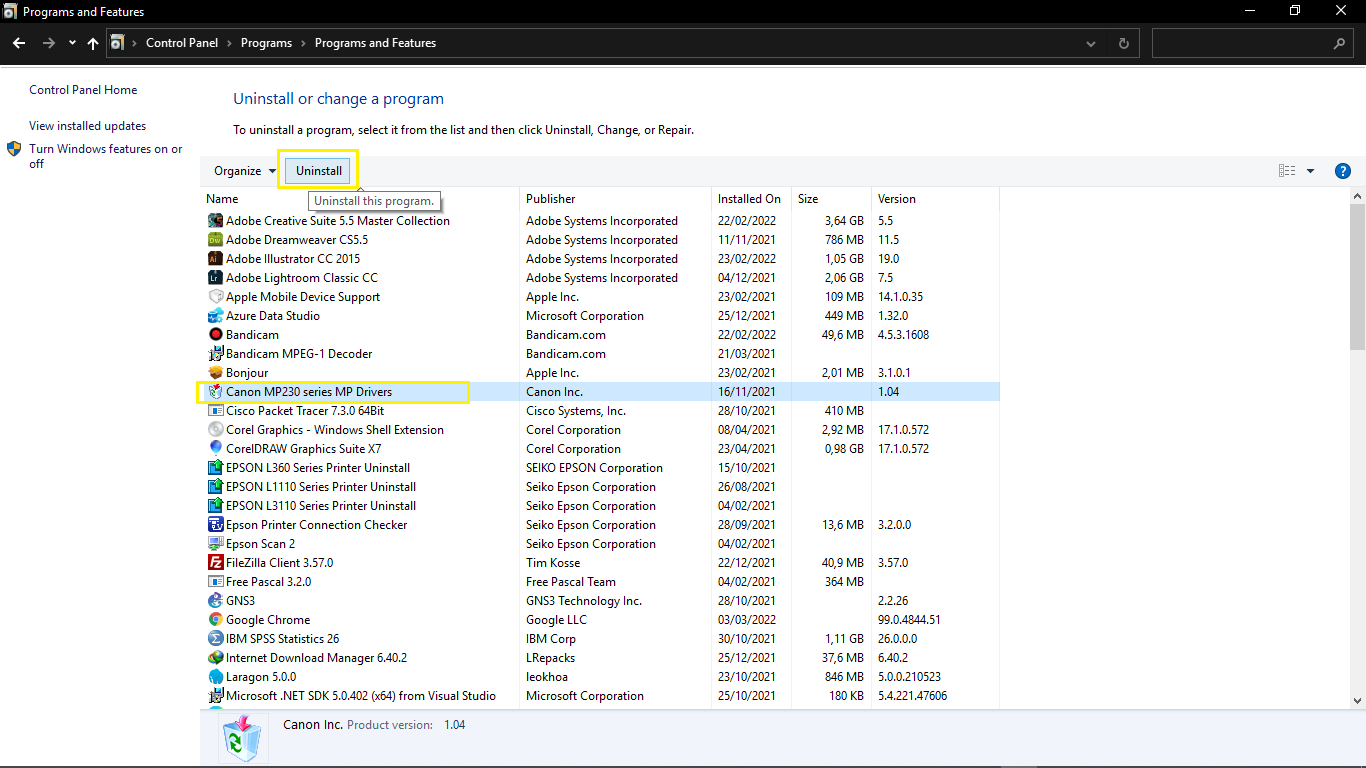Screen dimensions: 1366x768
Task: Go back with the back arrow
Action: 19,43
